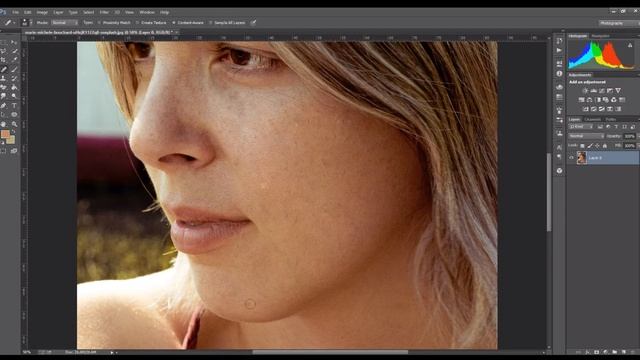
Task: Open the Photography workspace dropdown
Action: tap(619, 23)
